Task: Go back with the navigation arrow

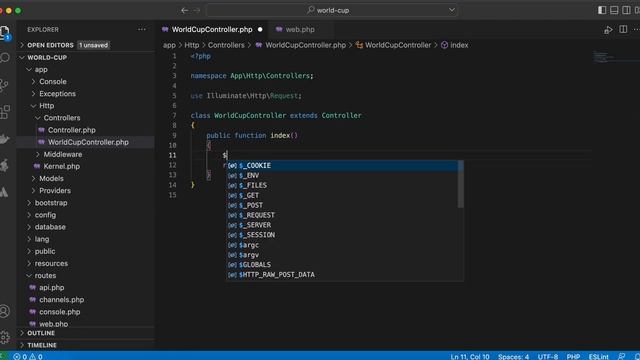Action: point(184,10)
